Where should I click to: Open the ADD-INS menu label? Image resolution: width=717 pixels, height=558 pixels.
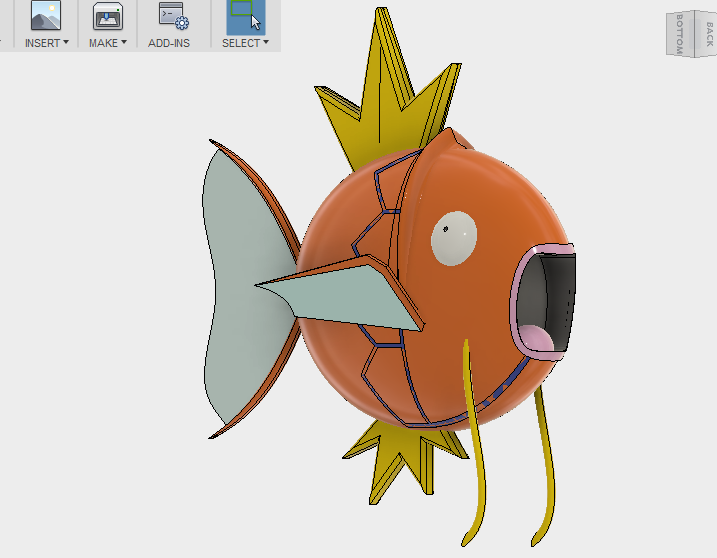tap(169, 43)
